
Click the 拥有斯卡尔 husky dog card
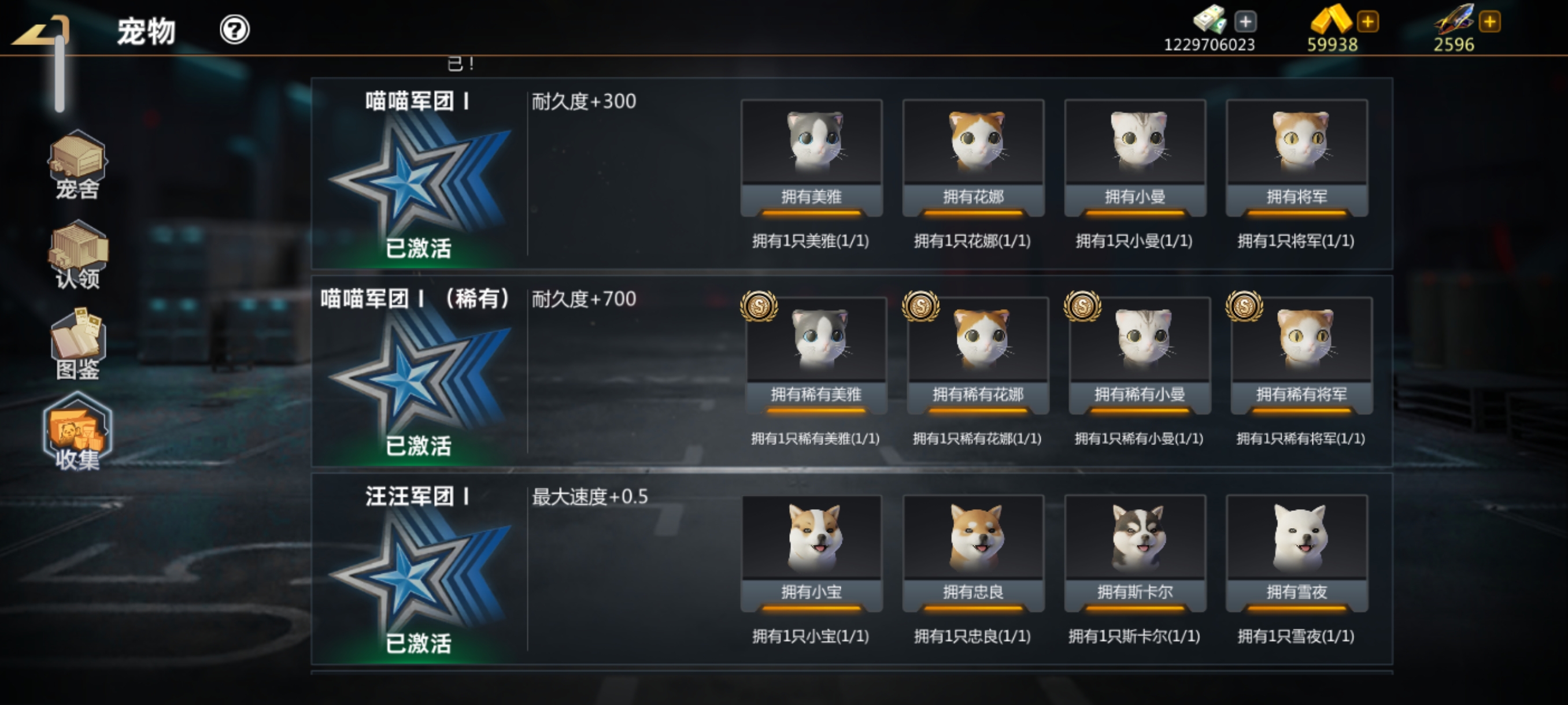pos(1134,554)
